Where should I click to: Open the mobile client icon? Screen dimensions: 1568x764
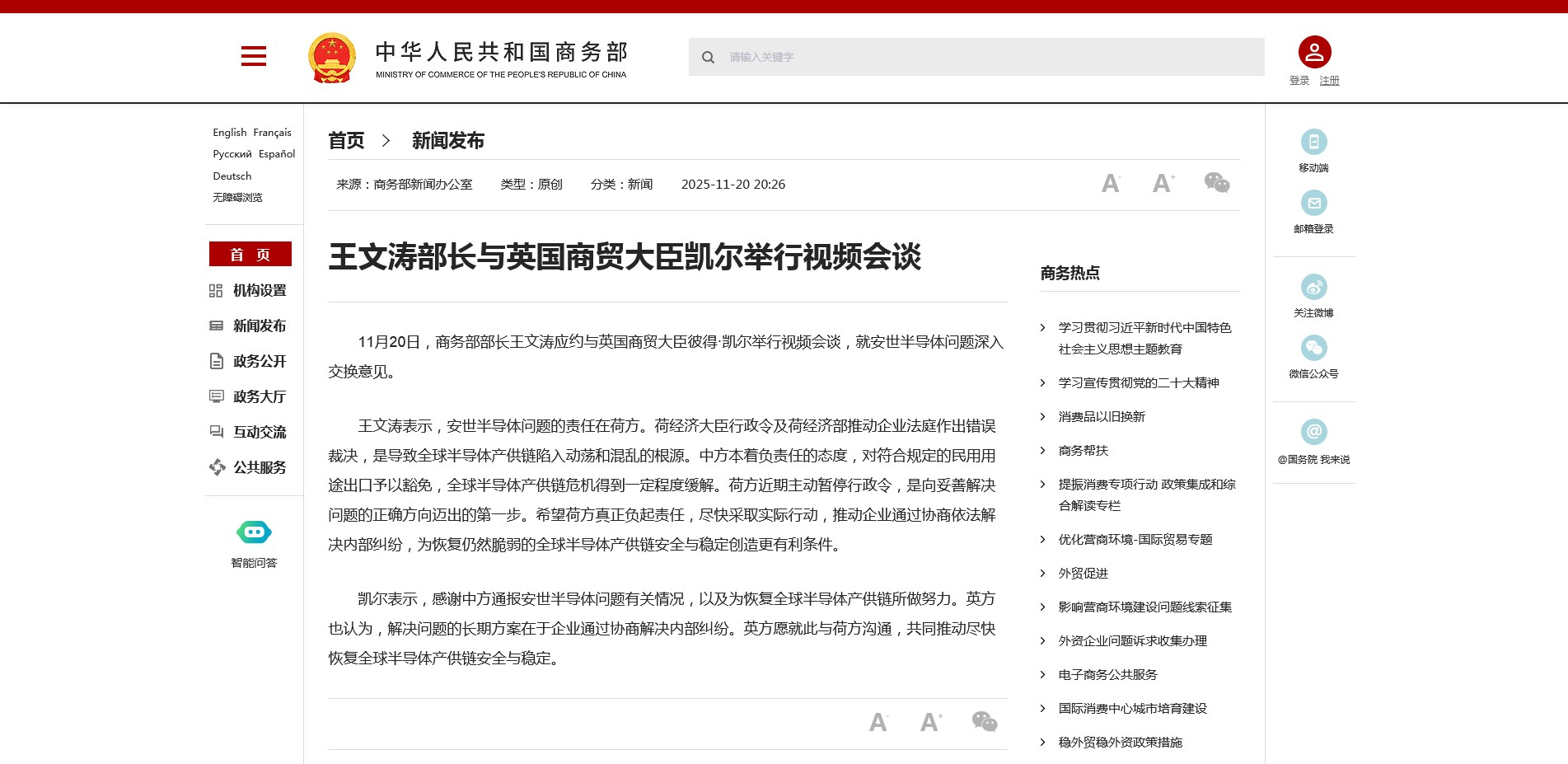click(1313, 142)
